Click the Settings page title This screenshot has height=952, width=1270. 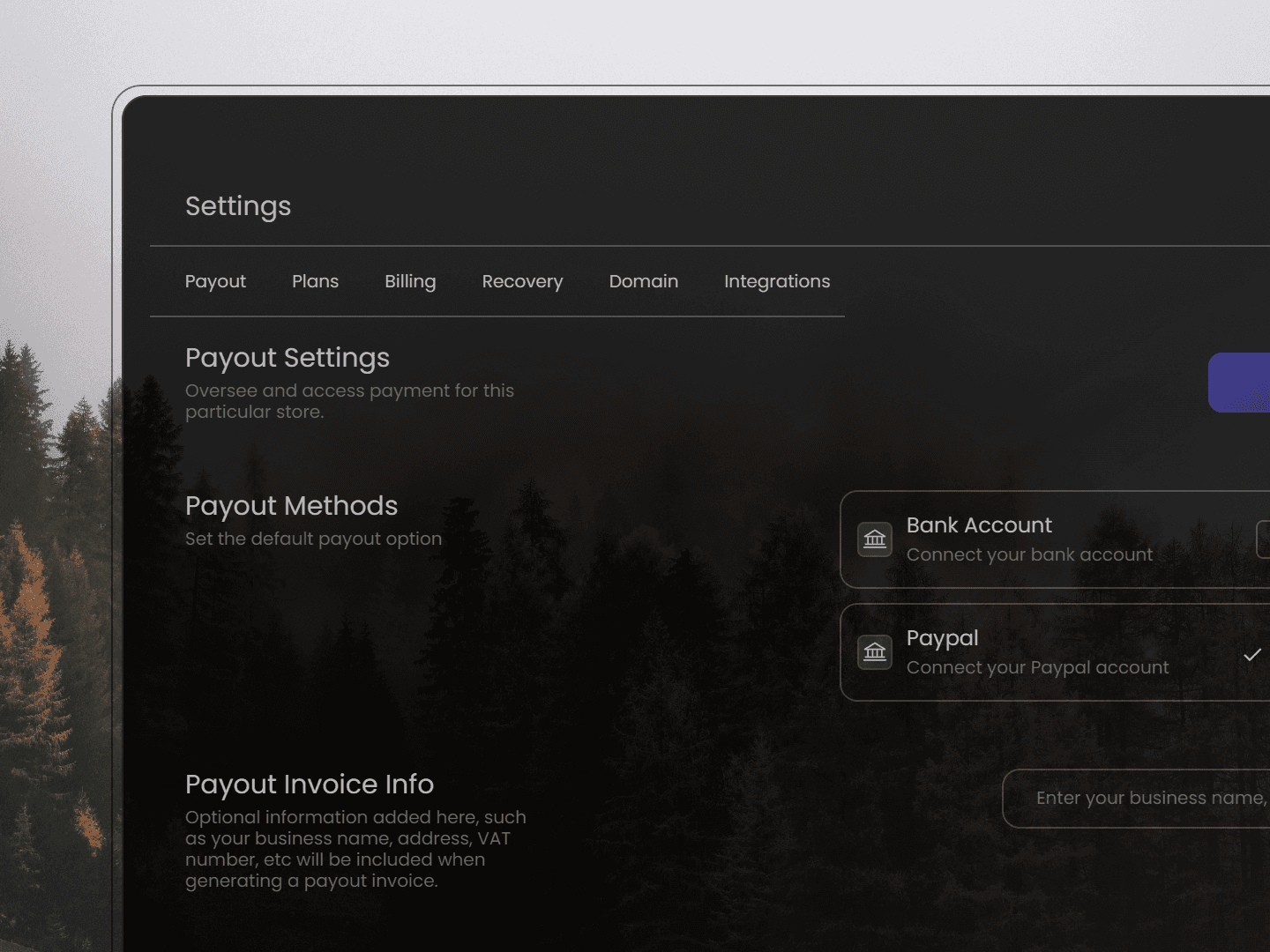238,206
